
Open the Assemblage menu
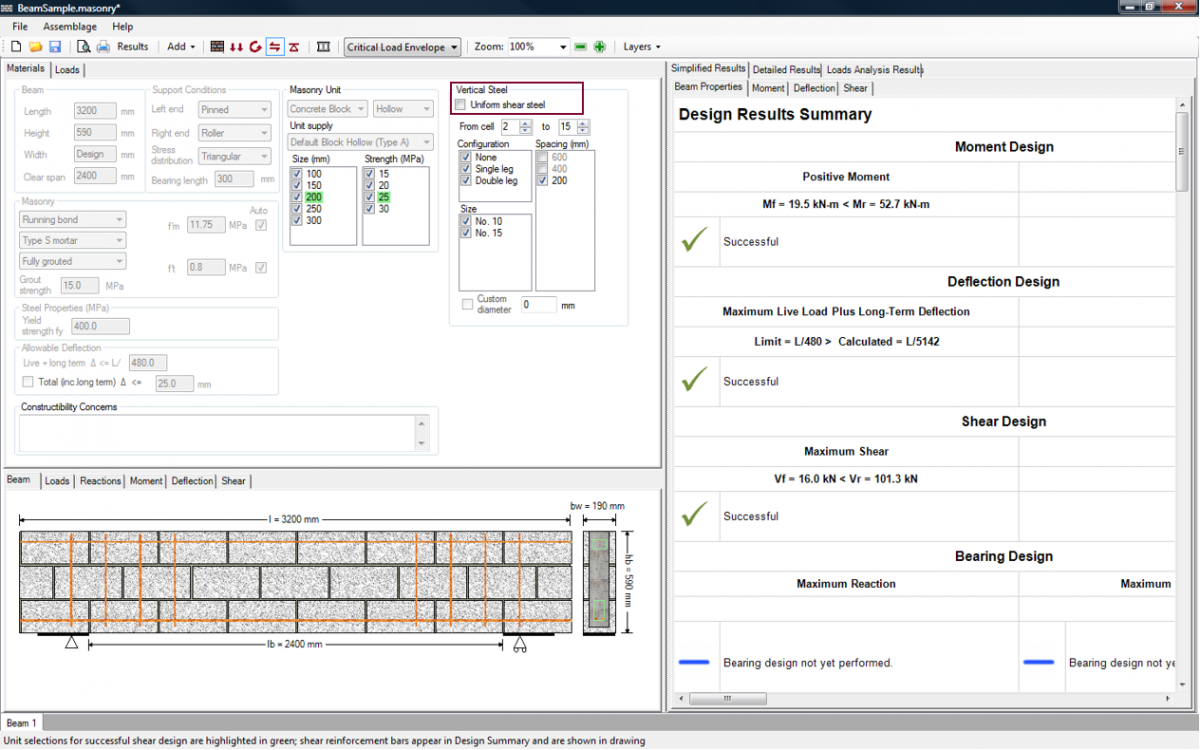(x=70, y=26)
